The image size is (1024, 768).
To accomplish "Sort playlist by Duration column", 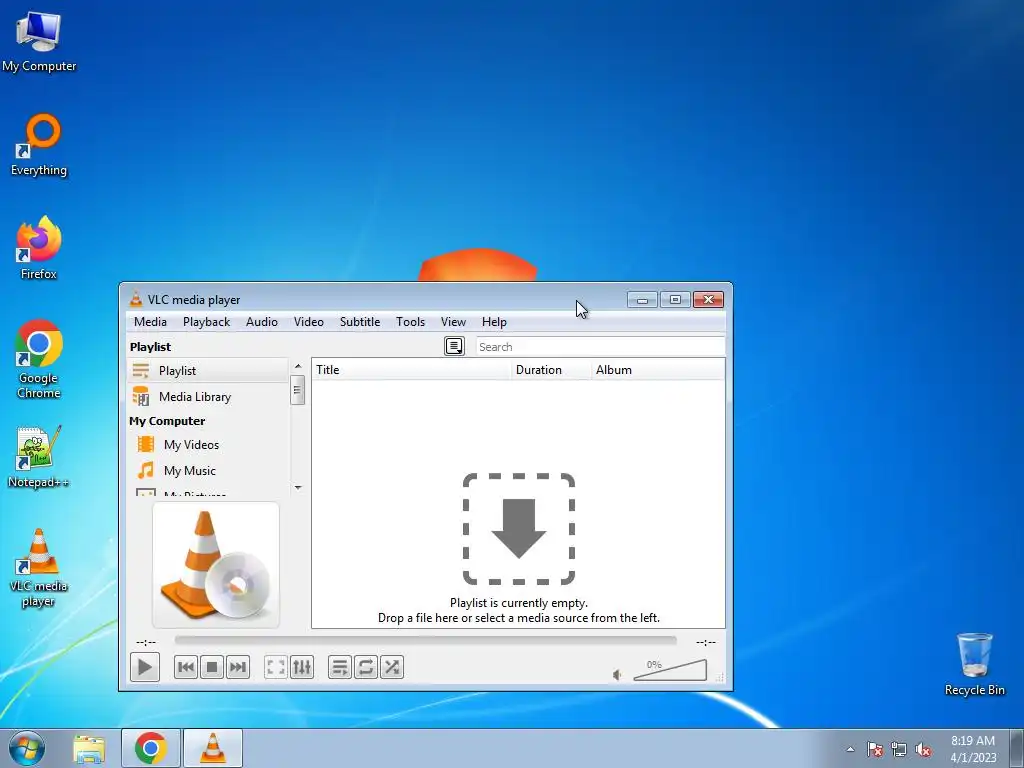I will click(551, 370).
